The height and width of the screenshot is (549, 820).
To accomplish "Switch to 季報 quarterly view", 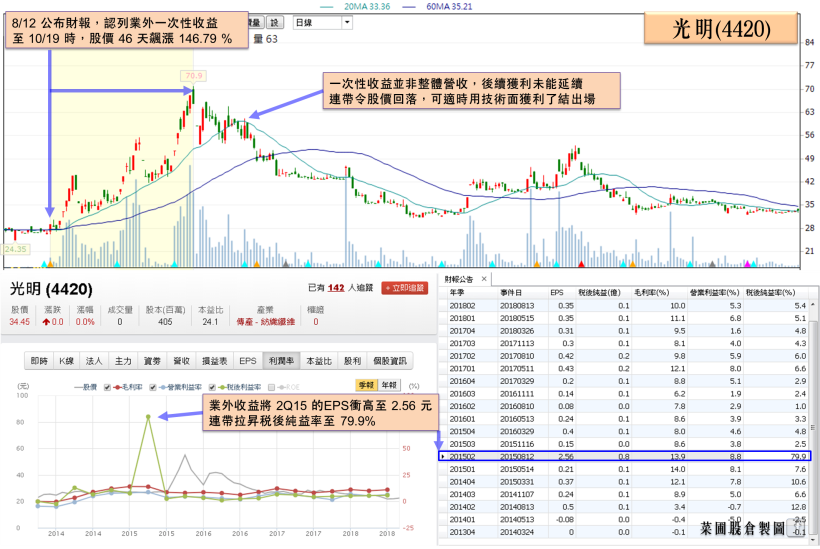I will 366,385.
